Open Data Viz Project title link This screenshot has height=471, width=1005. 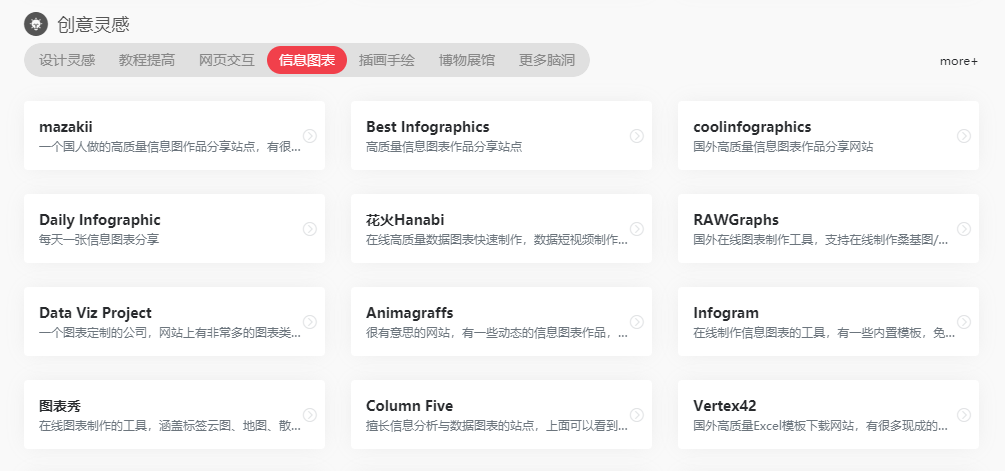(x=96, y=313)
